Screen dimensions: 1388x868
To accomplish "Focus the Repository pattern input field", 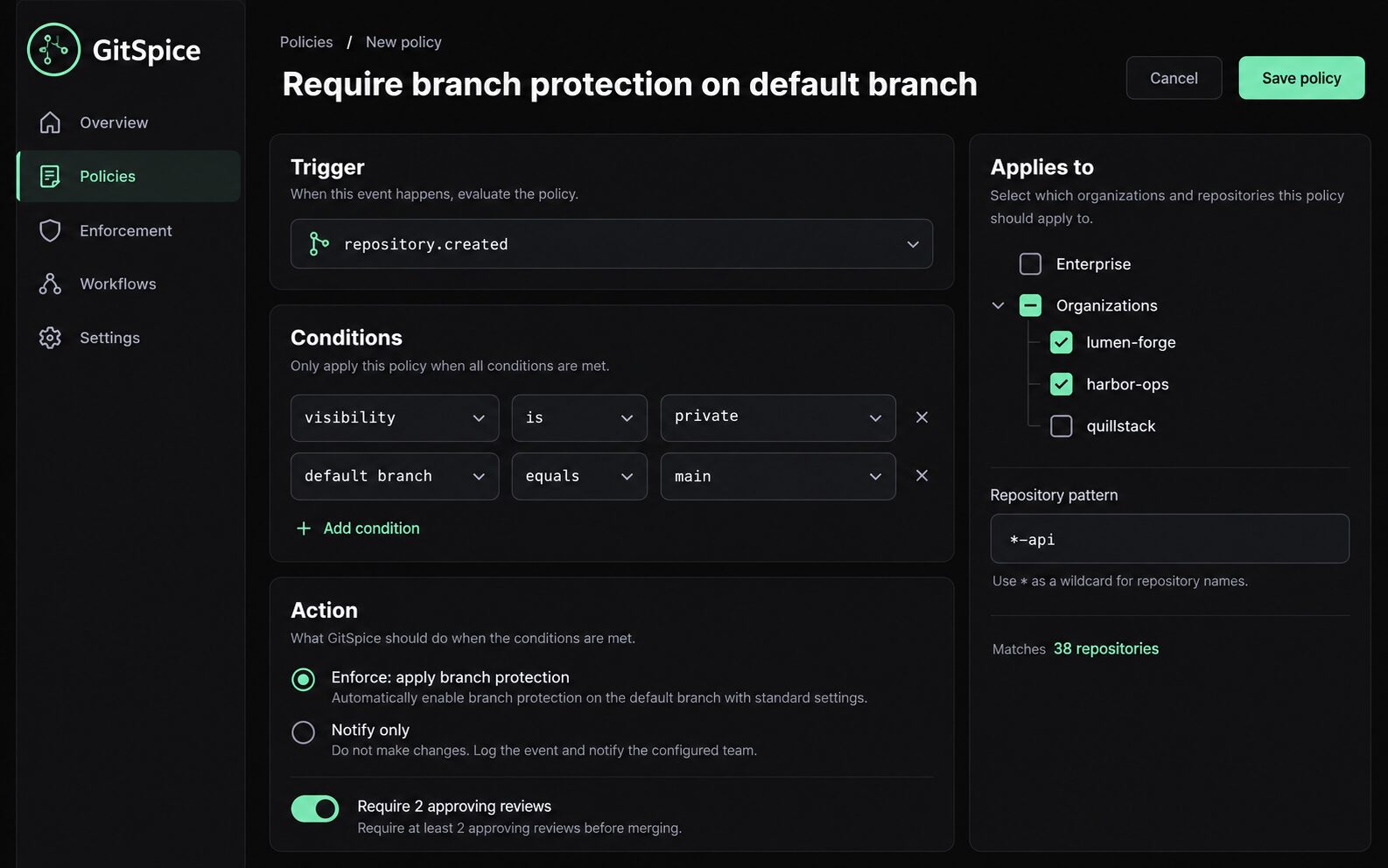I will coord(1169,539).
